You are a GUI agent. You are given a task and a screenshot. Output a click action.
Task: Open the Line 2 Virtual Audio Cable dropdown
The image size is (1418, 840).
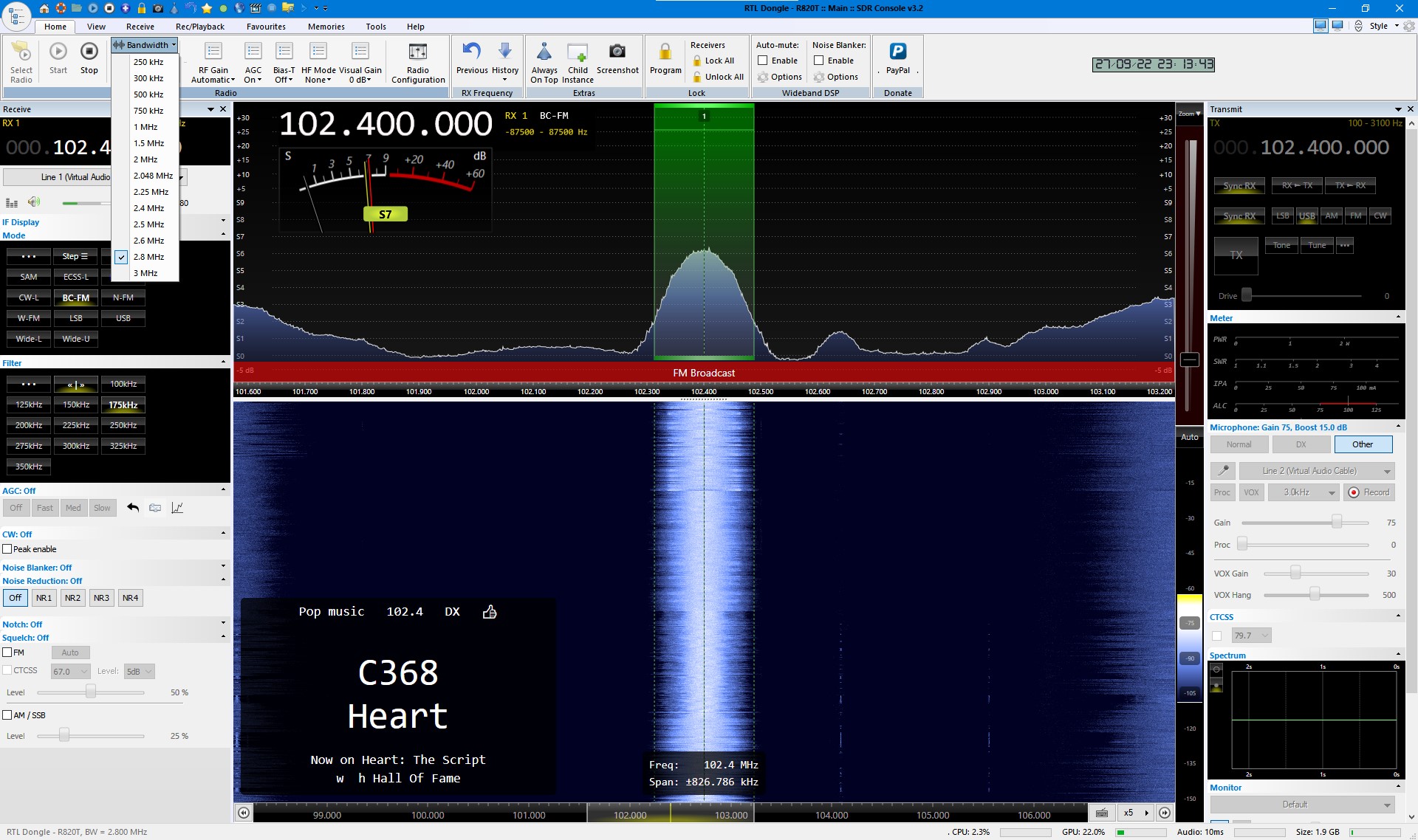click(1316, 471)
